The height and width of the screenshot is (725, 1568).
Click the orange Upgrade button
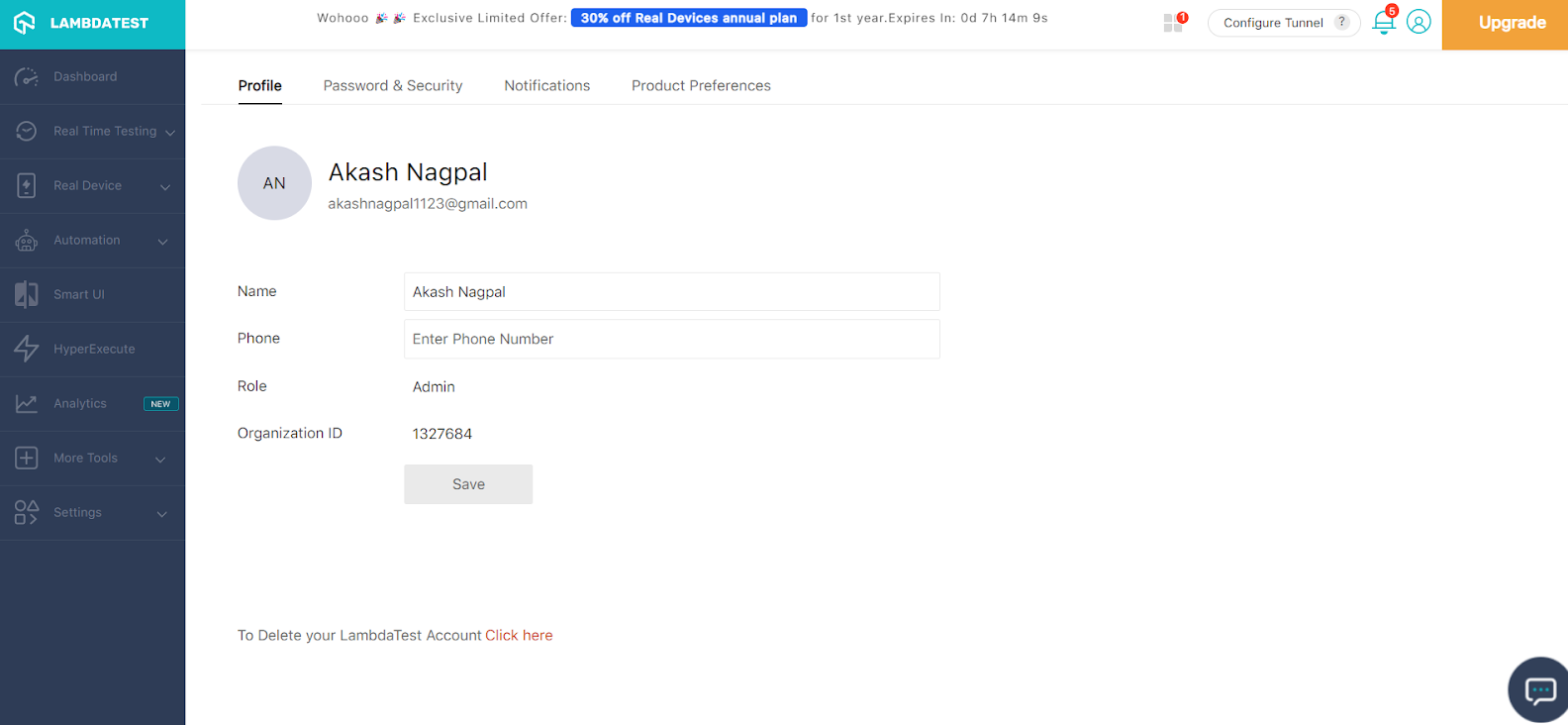click(x=1505, y=24)
